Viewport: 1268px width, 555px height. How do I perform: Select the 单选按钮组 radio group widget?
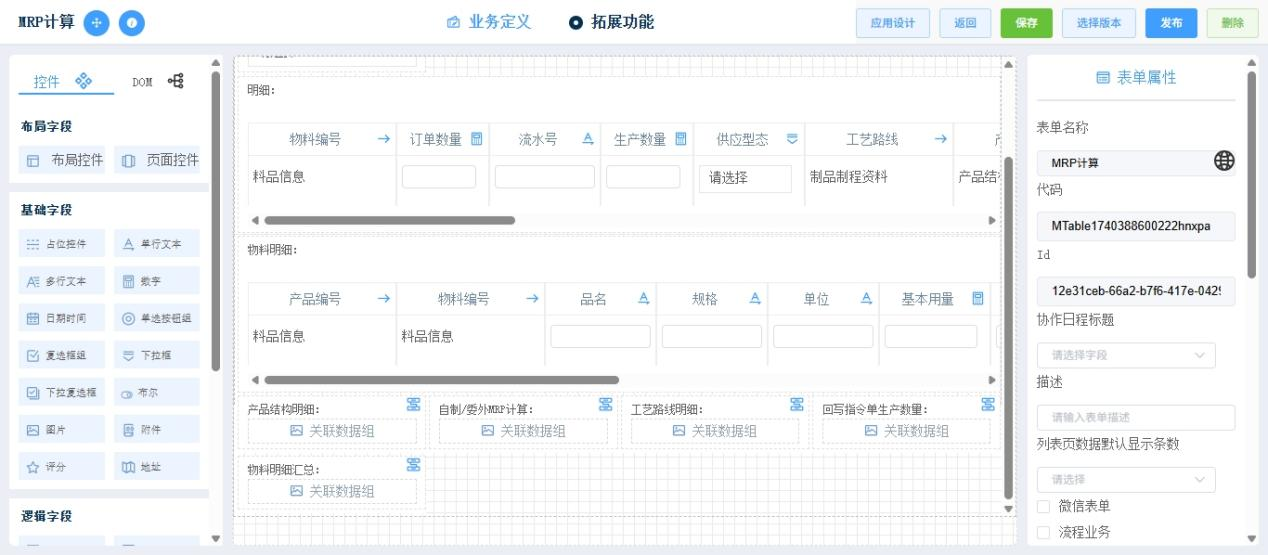(x=156, y=318)
